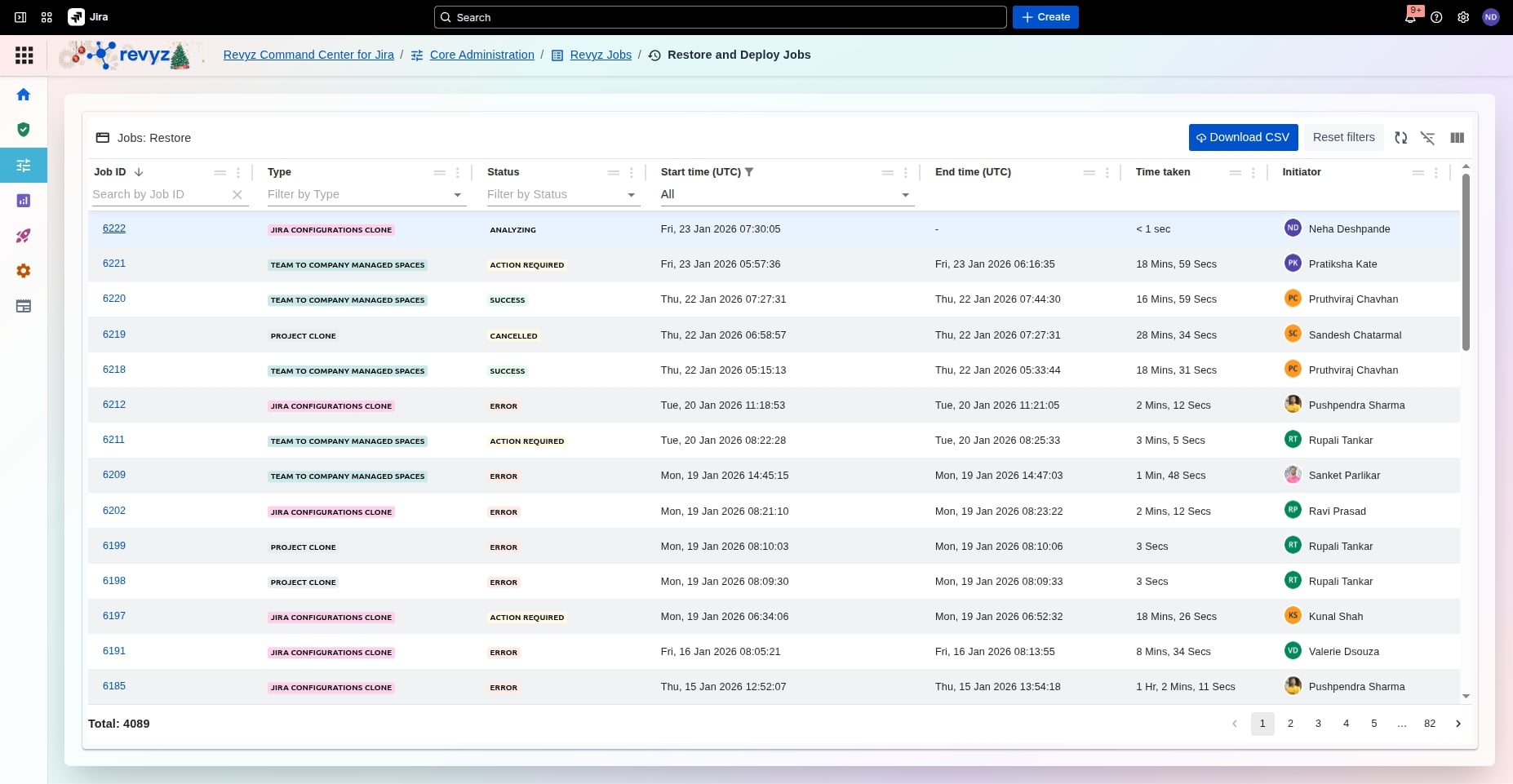Click the Search by Job ID field
Screen dimensions: 1513x784
point(159,195)
